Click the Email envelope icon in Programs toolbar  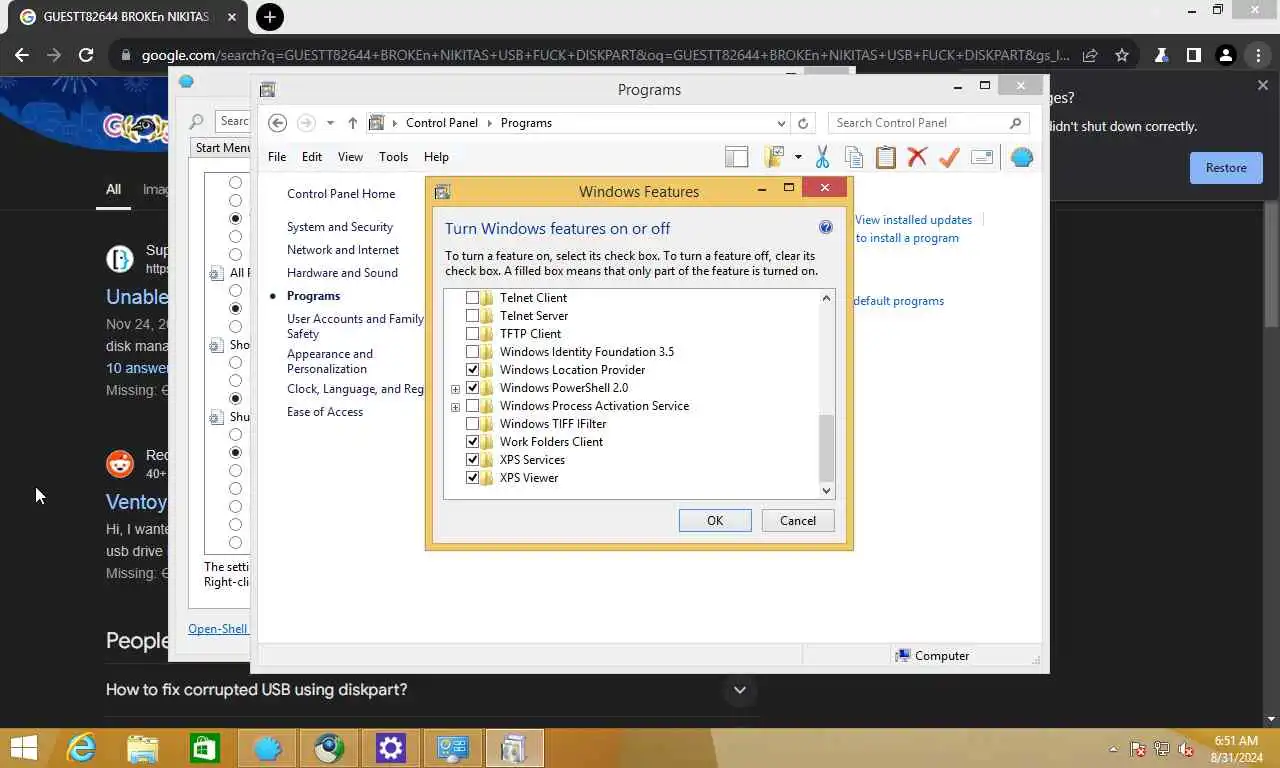[x=981, y=157]
